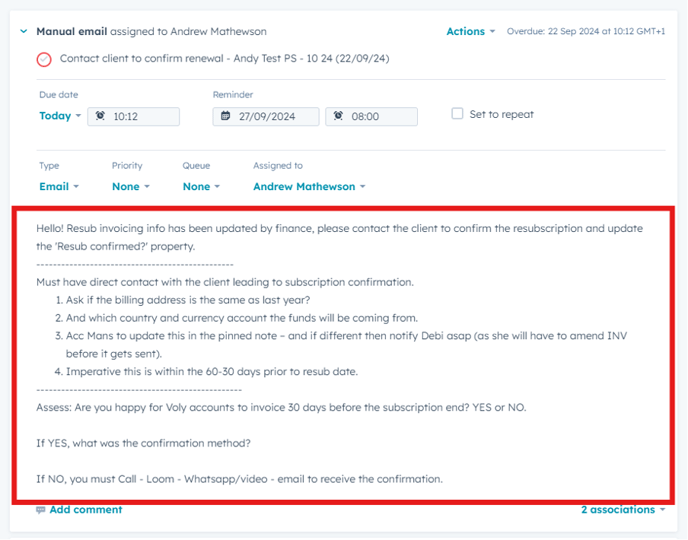Screen dimensions: 688x540
Task: Click the clock icon in reminder time field
Action: pyautogui.click(x=338, y=116)
